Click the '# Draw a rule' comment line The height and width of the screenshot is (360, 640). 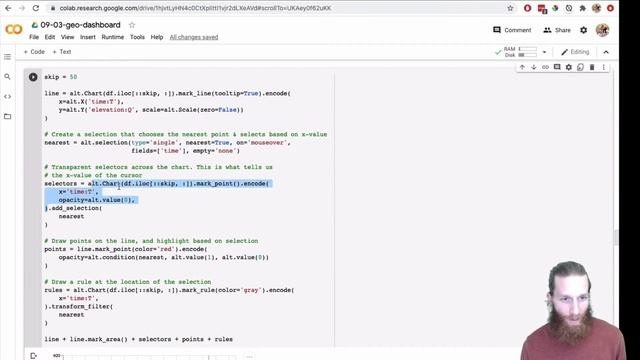[x=128, y=282]
